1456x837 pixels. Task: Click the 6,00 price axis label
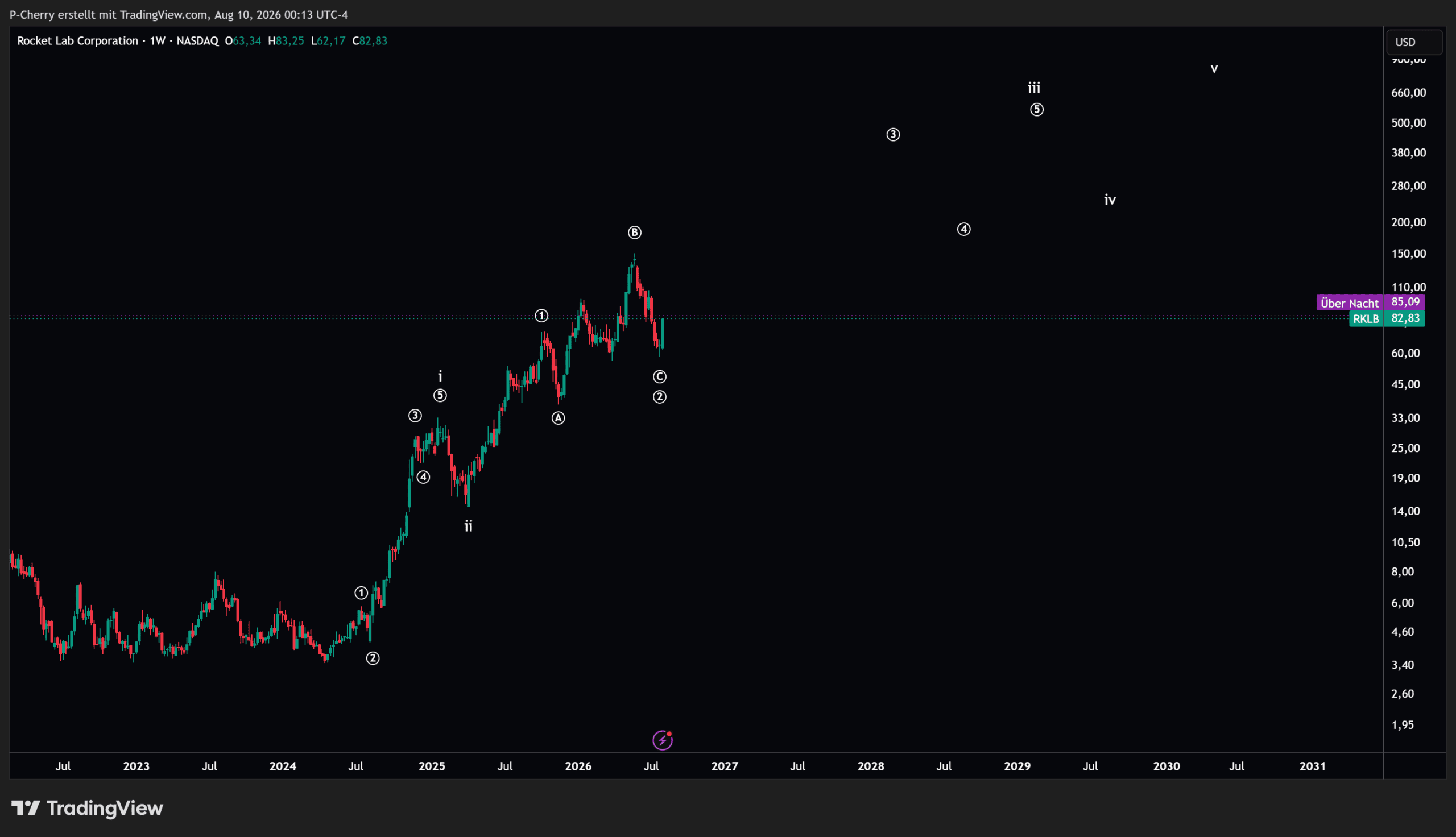(x=1403, y=603)
